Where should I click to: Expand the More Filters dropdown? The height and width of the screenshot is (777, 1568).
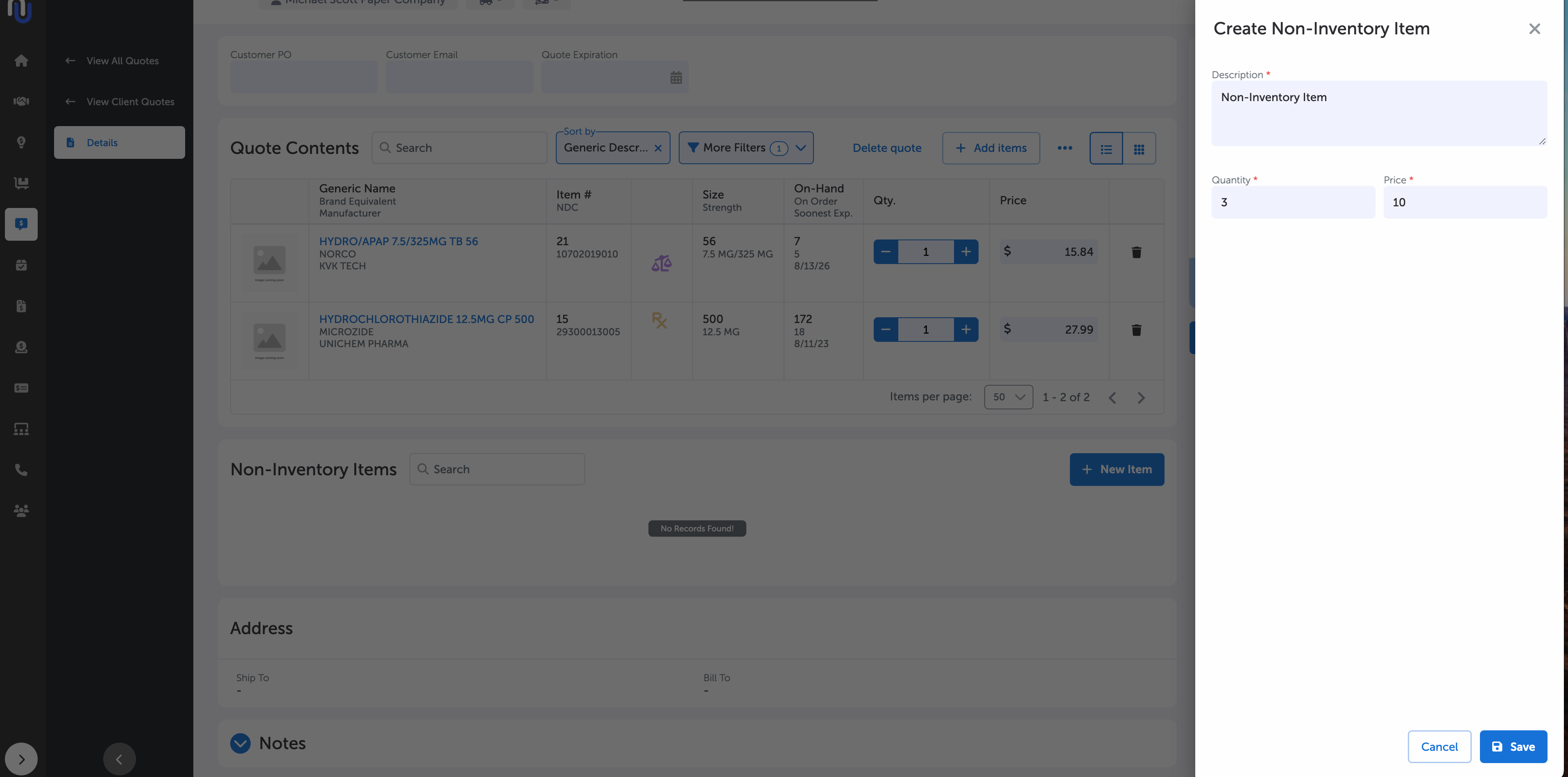click(x=745, y=148)
